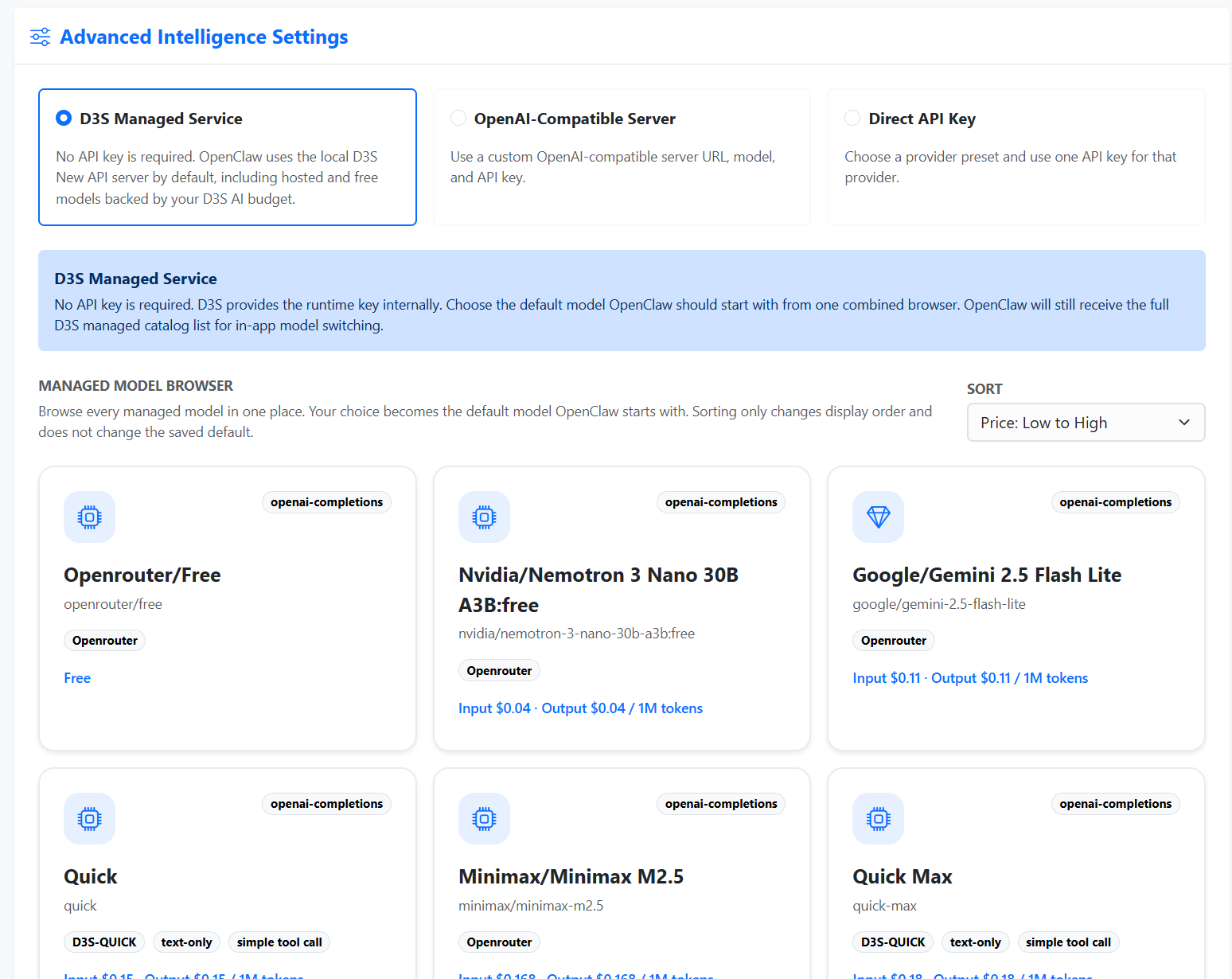Screen dimensions: 1232x979
Task: Select the D3S Managed Service radio button
Action: pos(64,119)
